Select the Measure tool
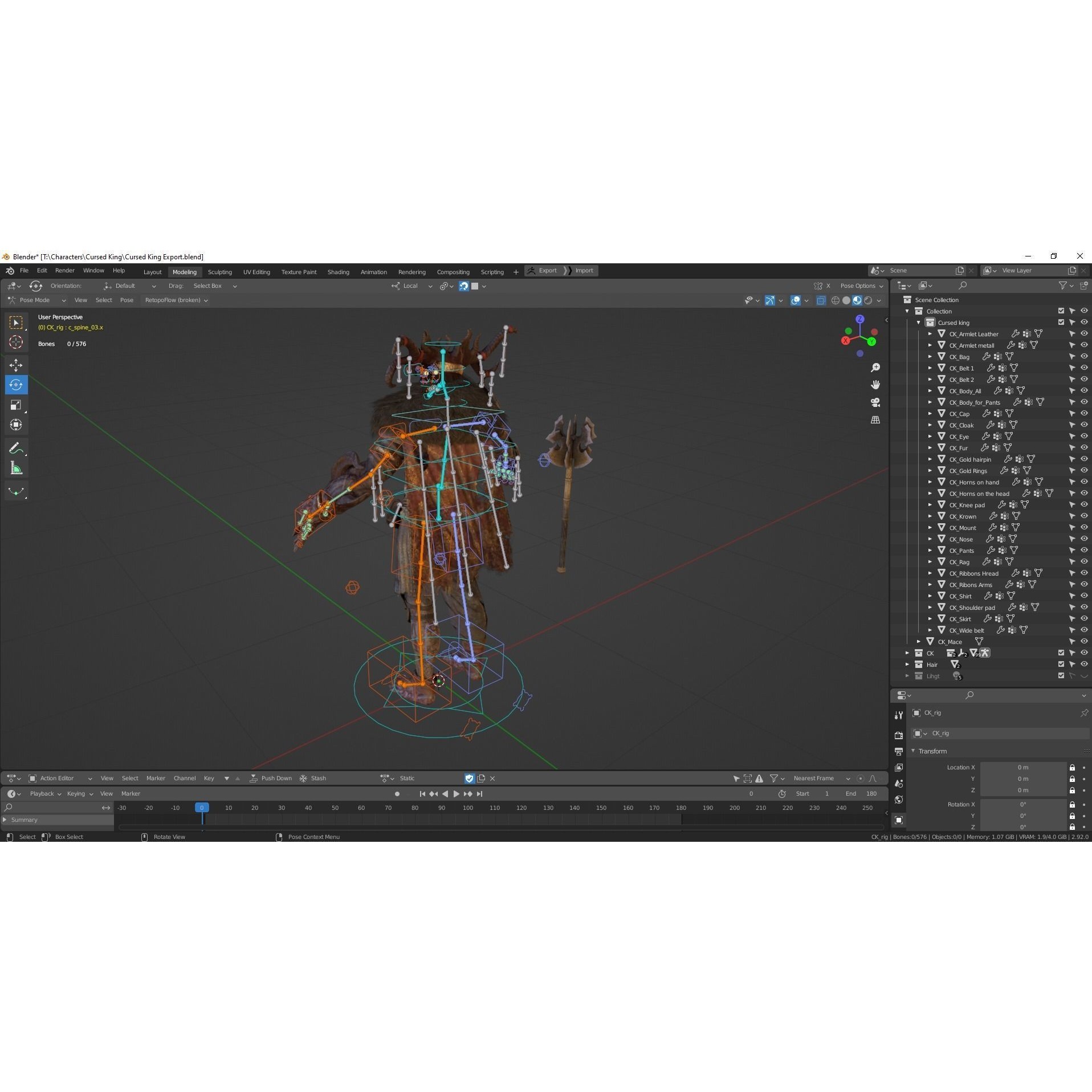 [16, 467]
